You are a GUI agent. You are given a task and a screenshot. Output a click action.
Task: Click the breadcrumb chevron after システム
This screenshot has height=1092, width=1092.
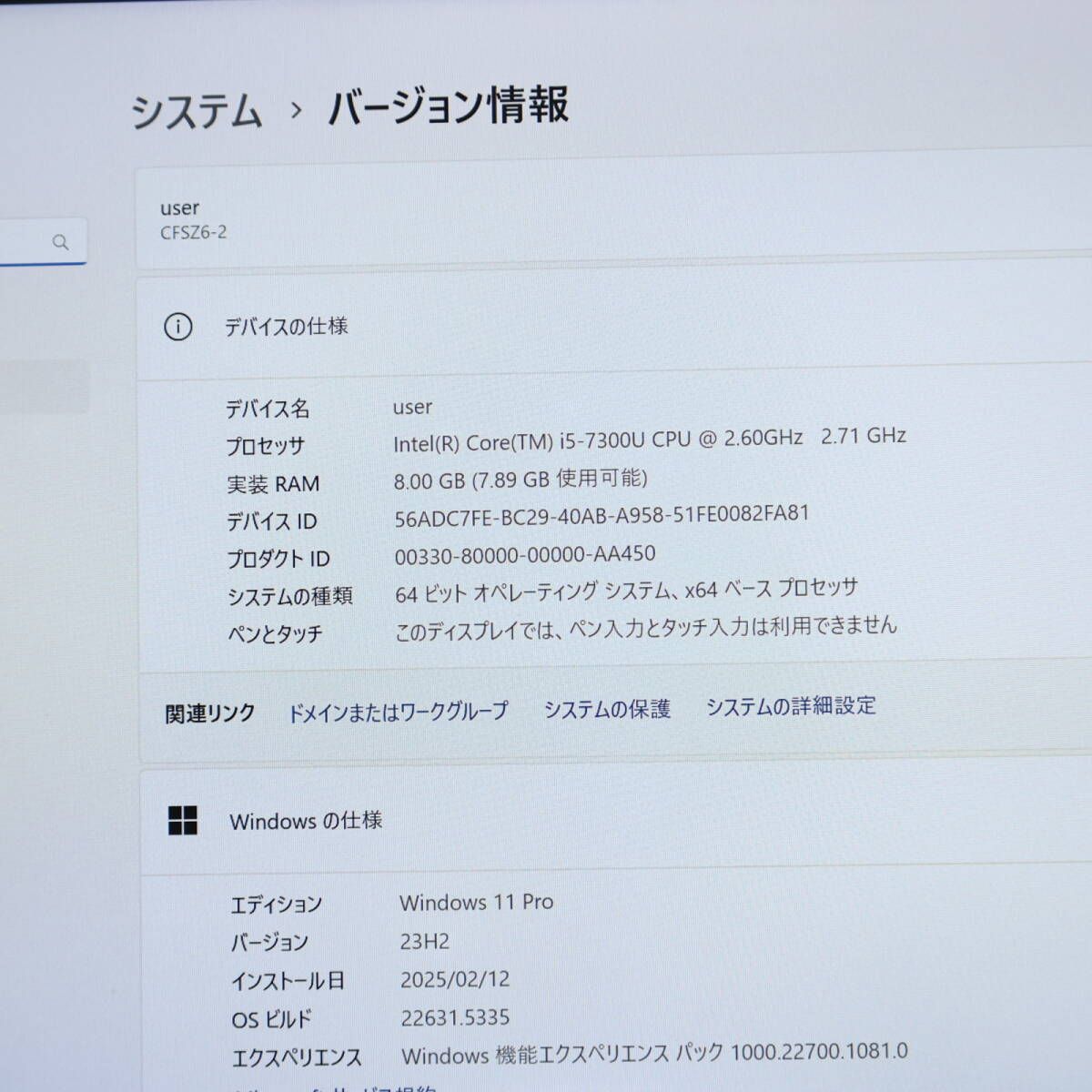tap(296, 110)
